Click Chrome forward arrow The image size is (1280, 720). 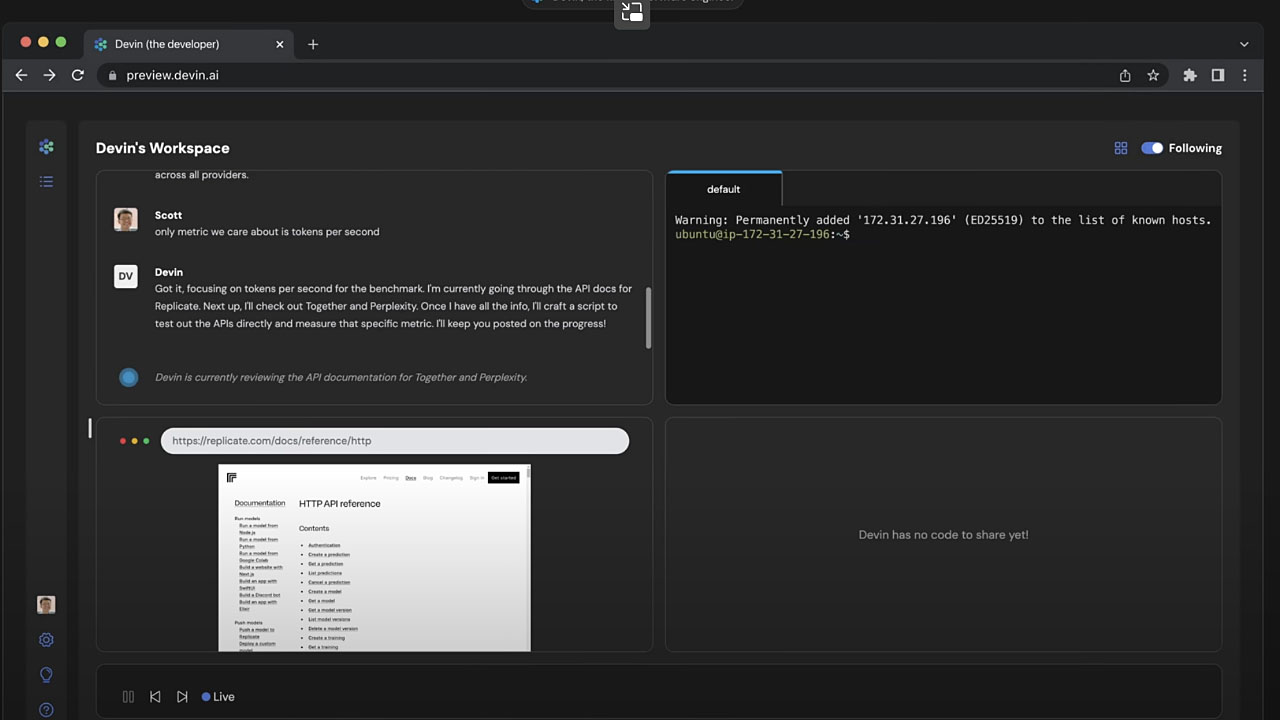(49, 75)
